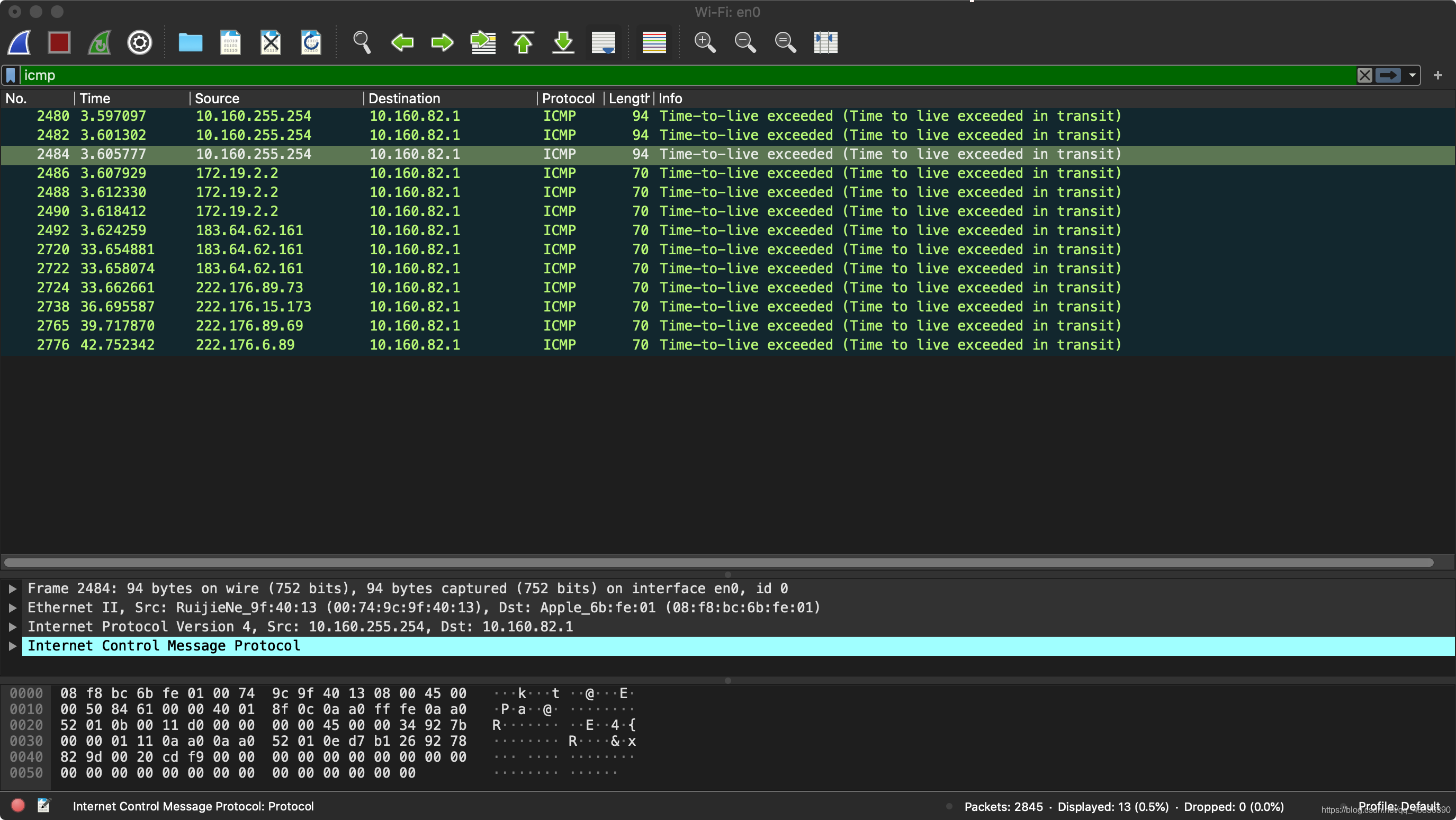Click the red expert information indicator
Screen dimensions: 1456x820
pos(18,805)
